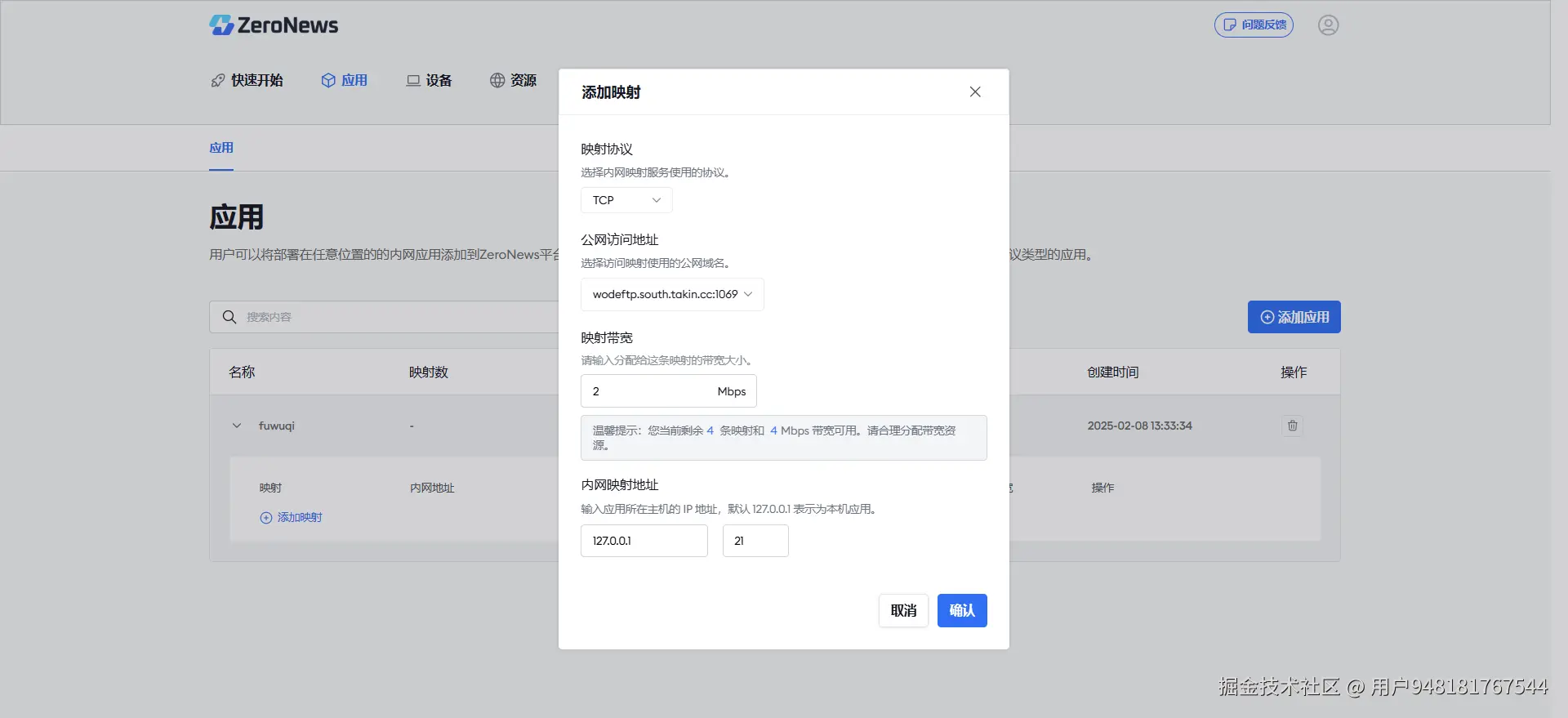Click the 名称 column header
Image resolution: width=1568 pixels, height=718 pixels.
click(x=242, y=372)
